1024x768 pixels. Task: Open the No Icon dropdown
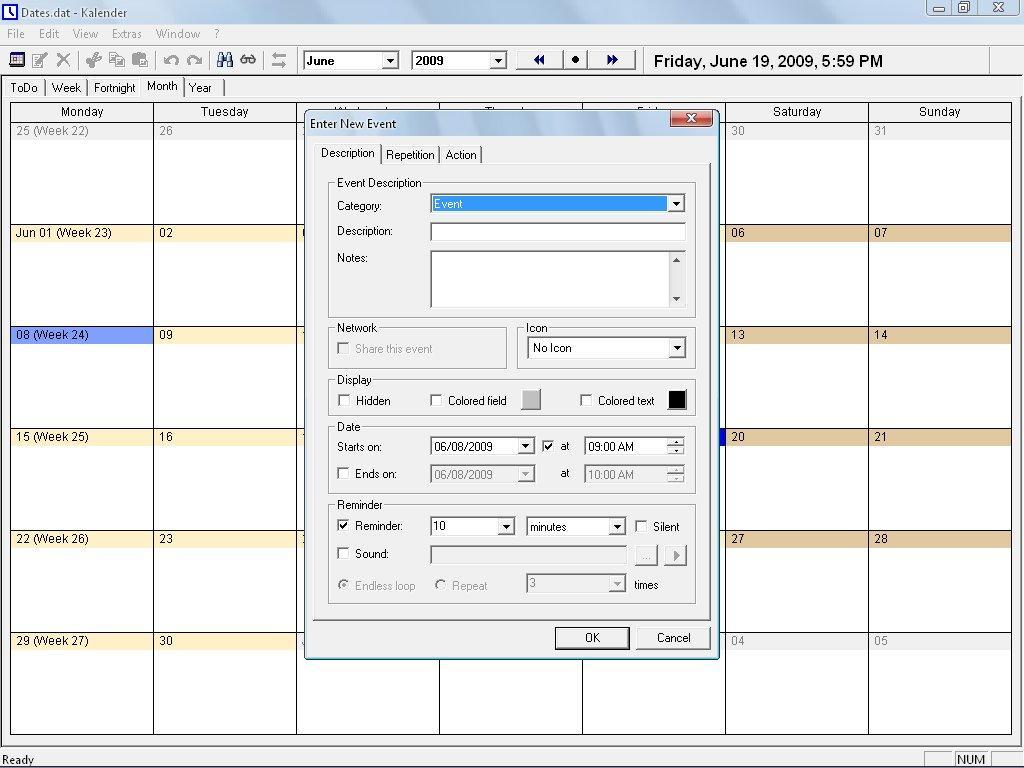click(677, 347)
